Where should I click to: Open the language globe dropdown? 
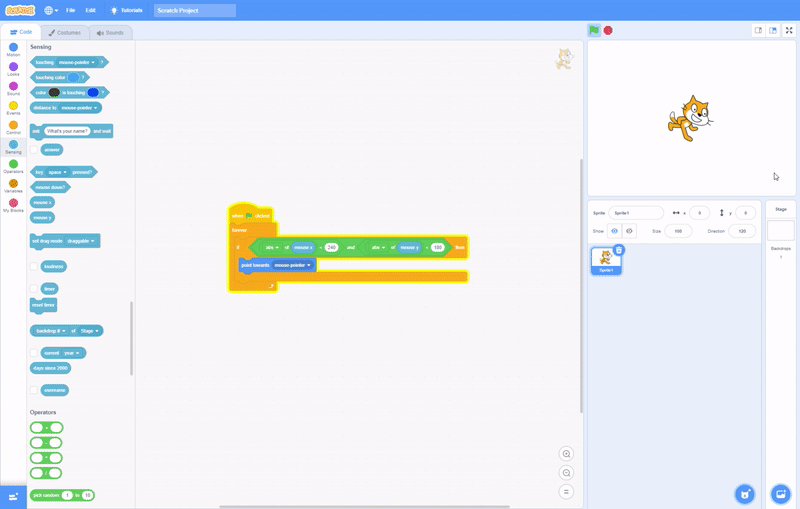point(50,10)
